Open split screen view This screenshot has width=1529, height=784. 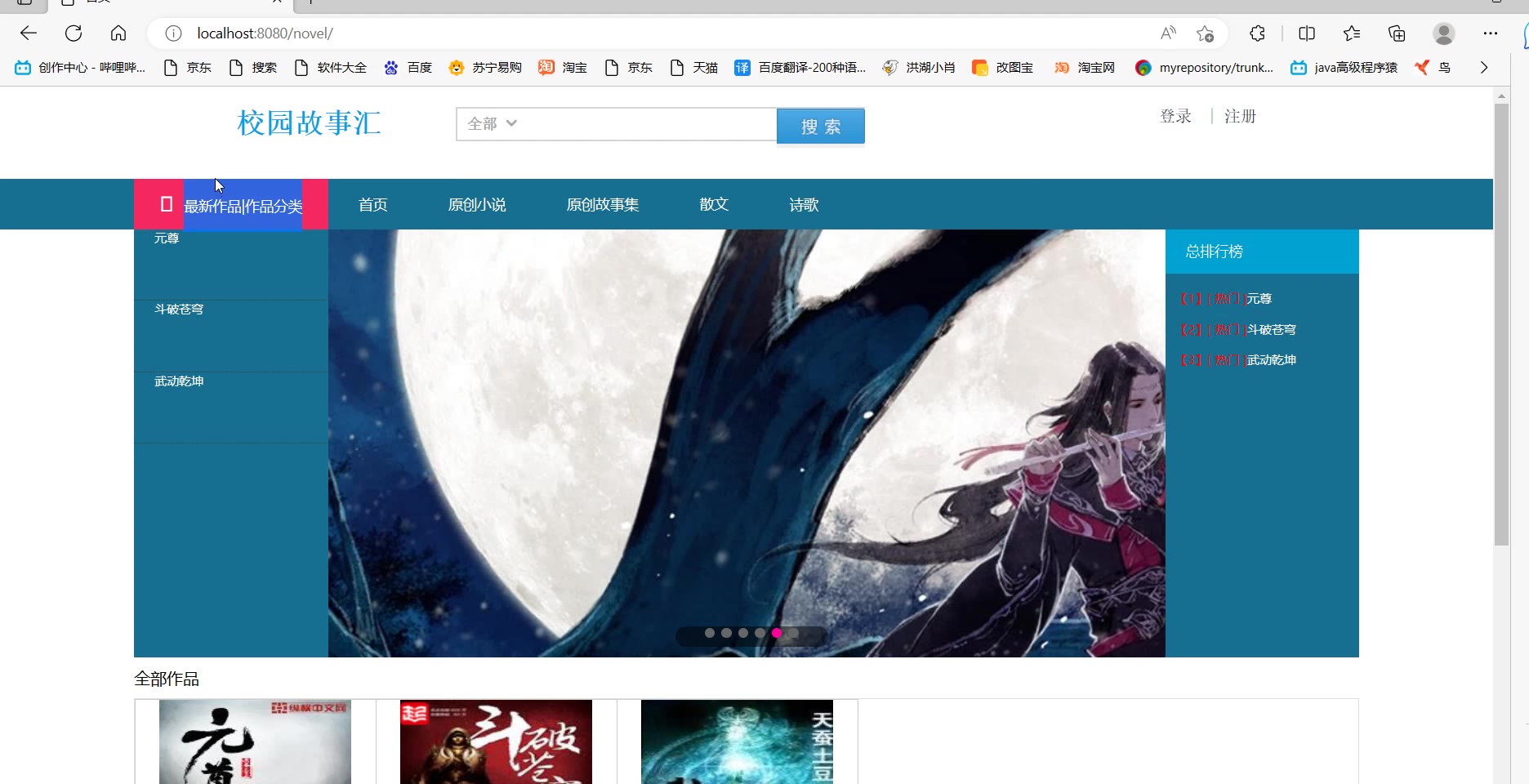[1307, 33]
